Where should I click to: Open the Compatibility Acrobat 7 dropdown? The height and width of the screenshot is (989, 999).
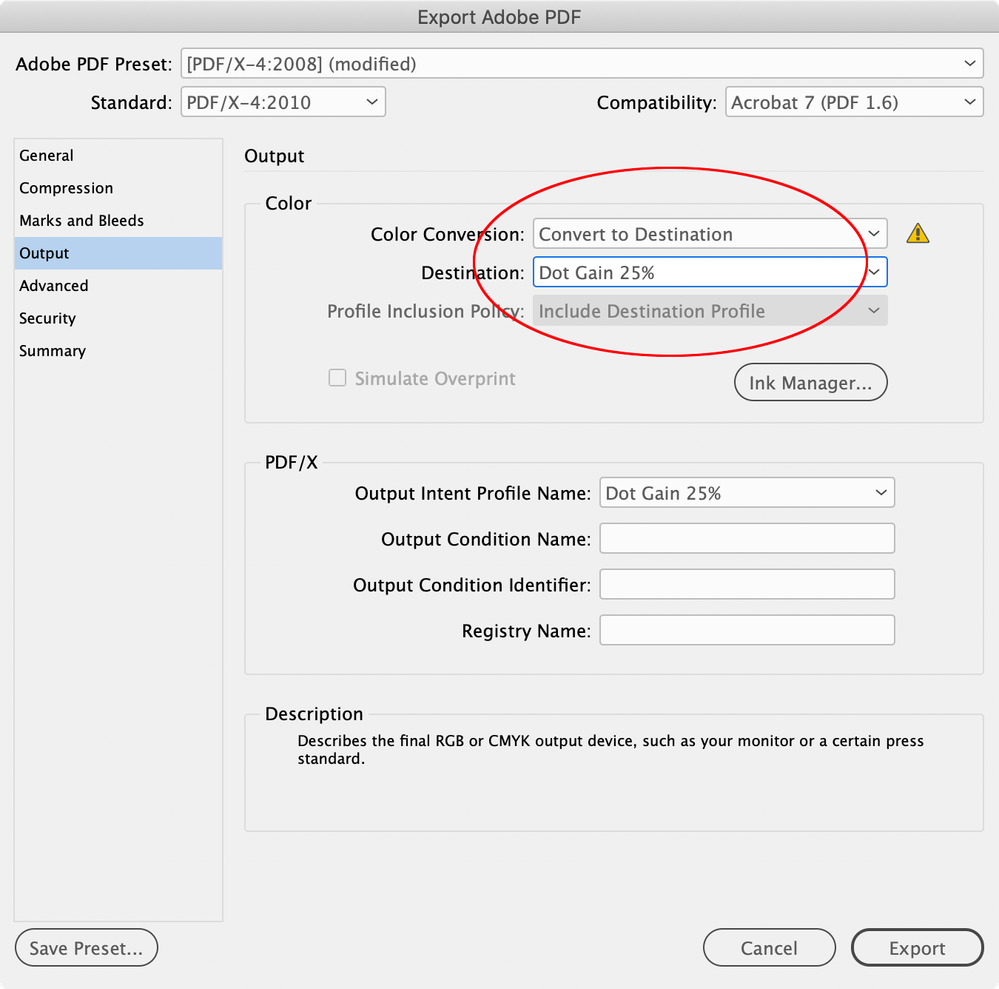854,102
